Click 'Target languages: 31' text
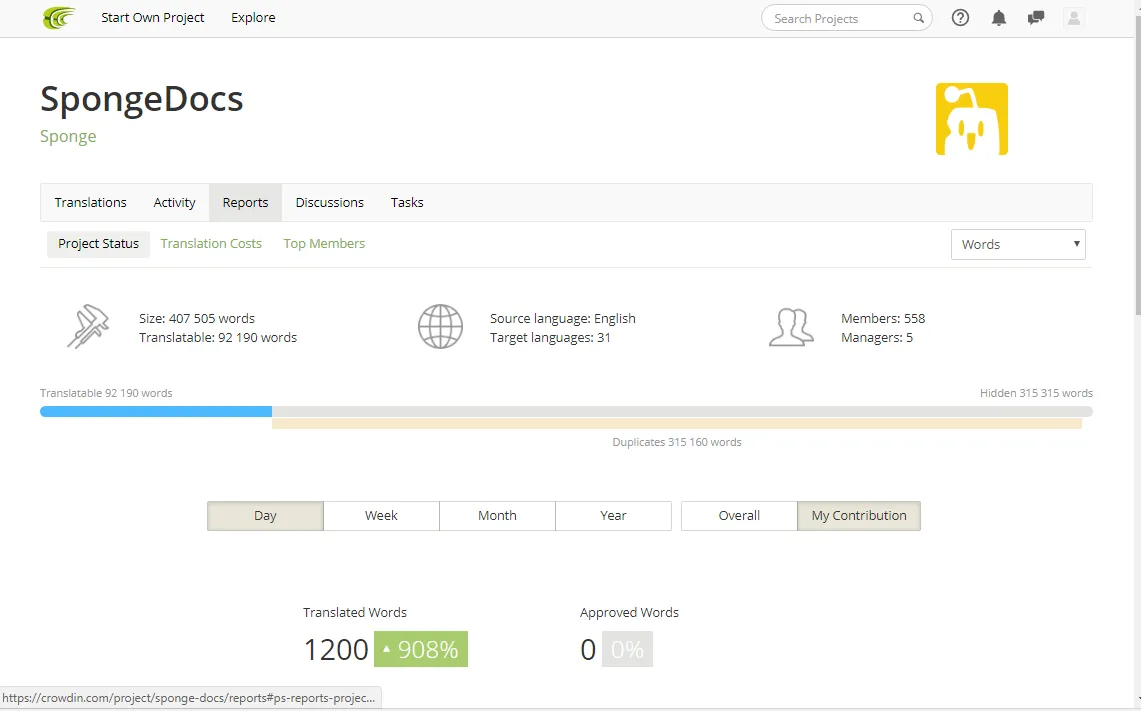This screenshot has height=711, width=1141. click(550, 338)
